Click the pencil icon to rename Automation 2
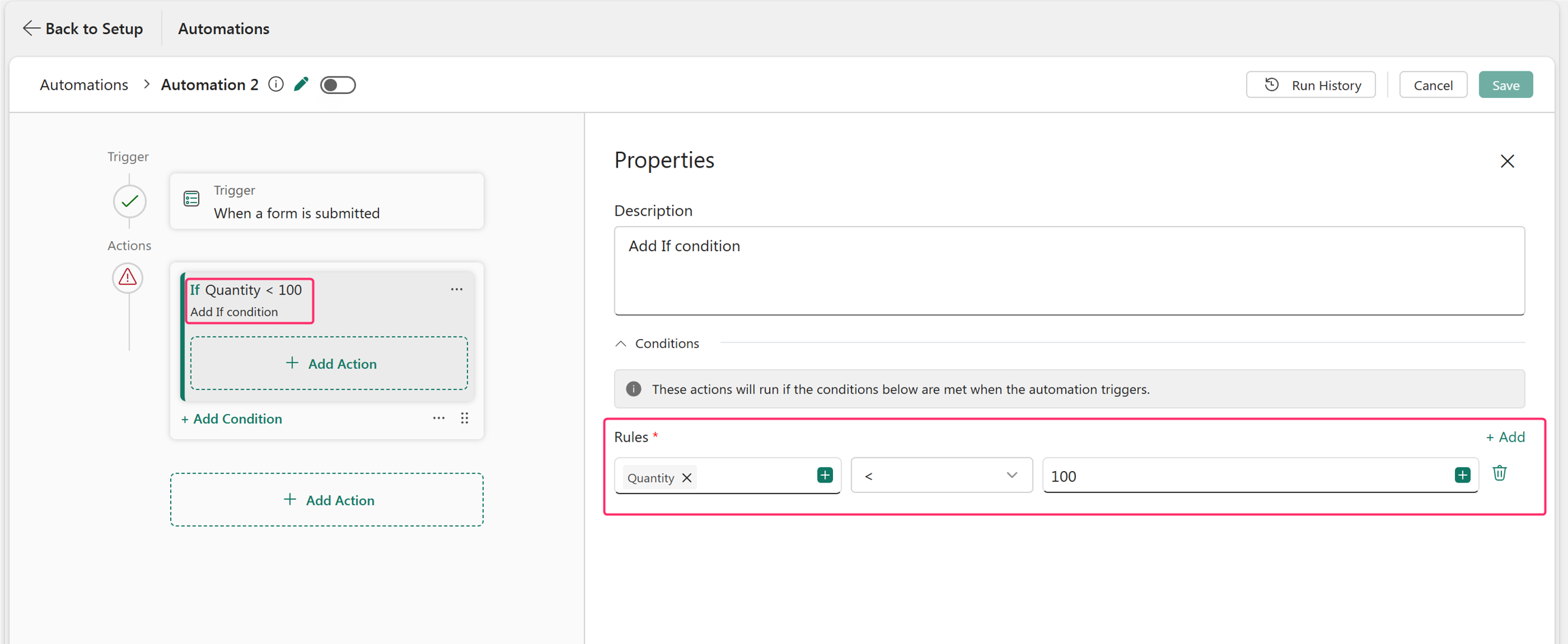Screen dimensions: 1568x644 tap(301, 84)
